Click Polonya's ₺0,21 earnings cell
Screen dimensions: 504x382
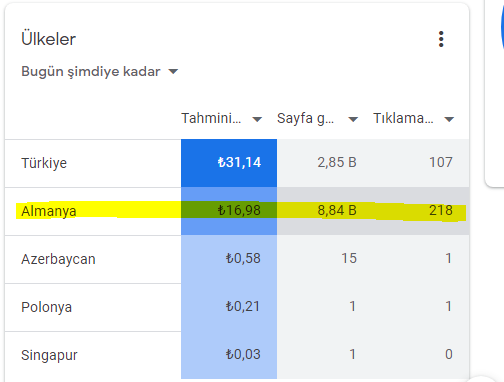click(229, 307)
